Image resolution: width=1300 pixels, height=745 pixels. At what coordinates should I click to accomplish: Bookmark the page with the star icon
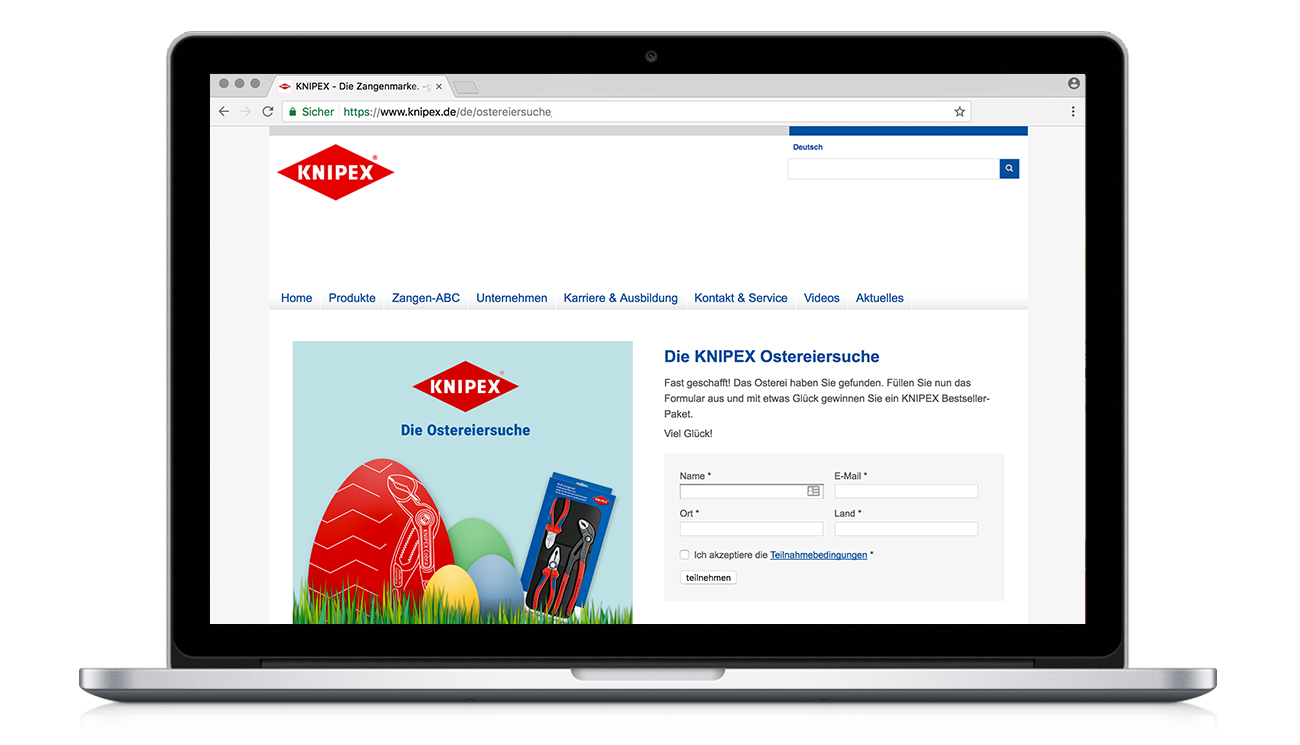point(960,112)
